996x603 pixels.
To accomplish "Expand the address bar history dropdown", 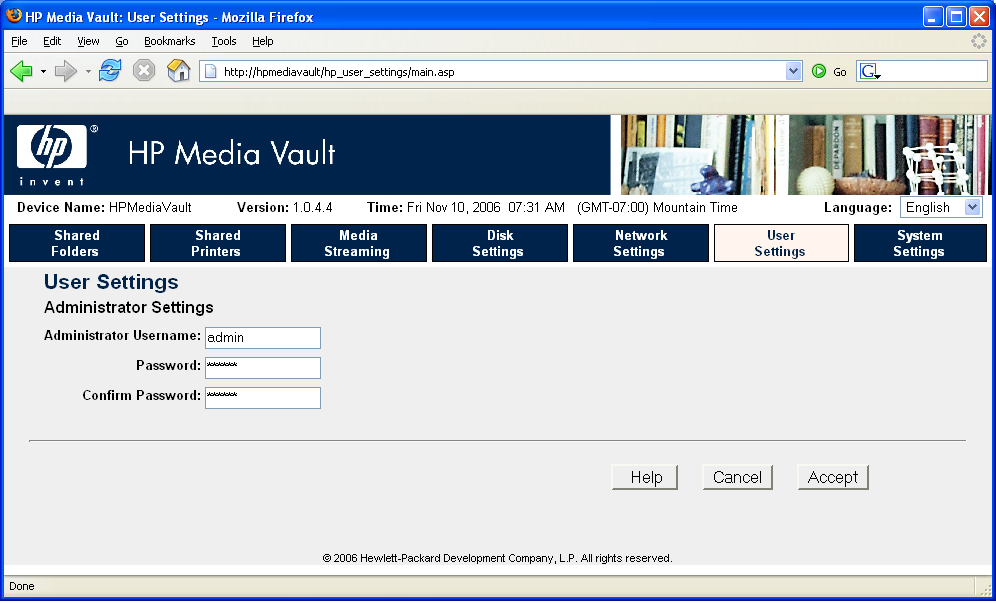I will 794,71.
